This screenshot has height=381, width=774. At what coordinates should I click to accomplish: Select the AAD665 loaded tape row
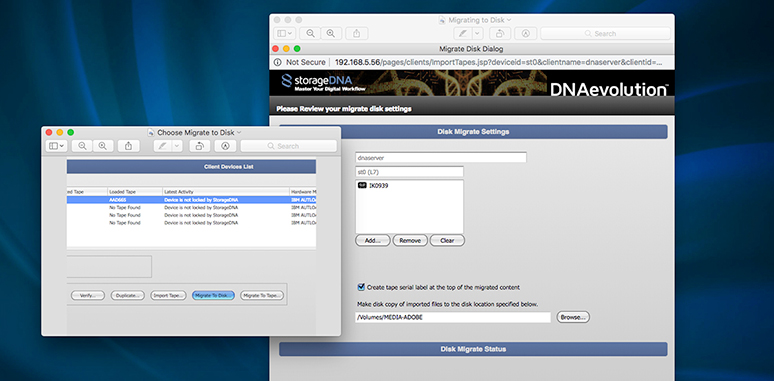click(192, 200)
